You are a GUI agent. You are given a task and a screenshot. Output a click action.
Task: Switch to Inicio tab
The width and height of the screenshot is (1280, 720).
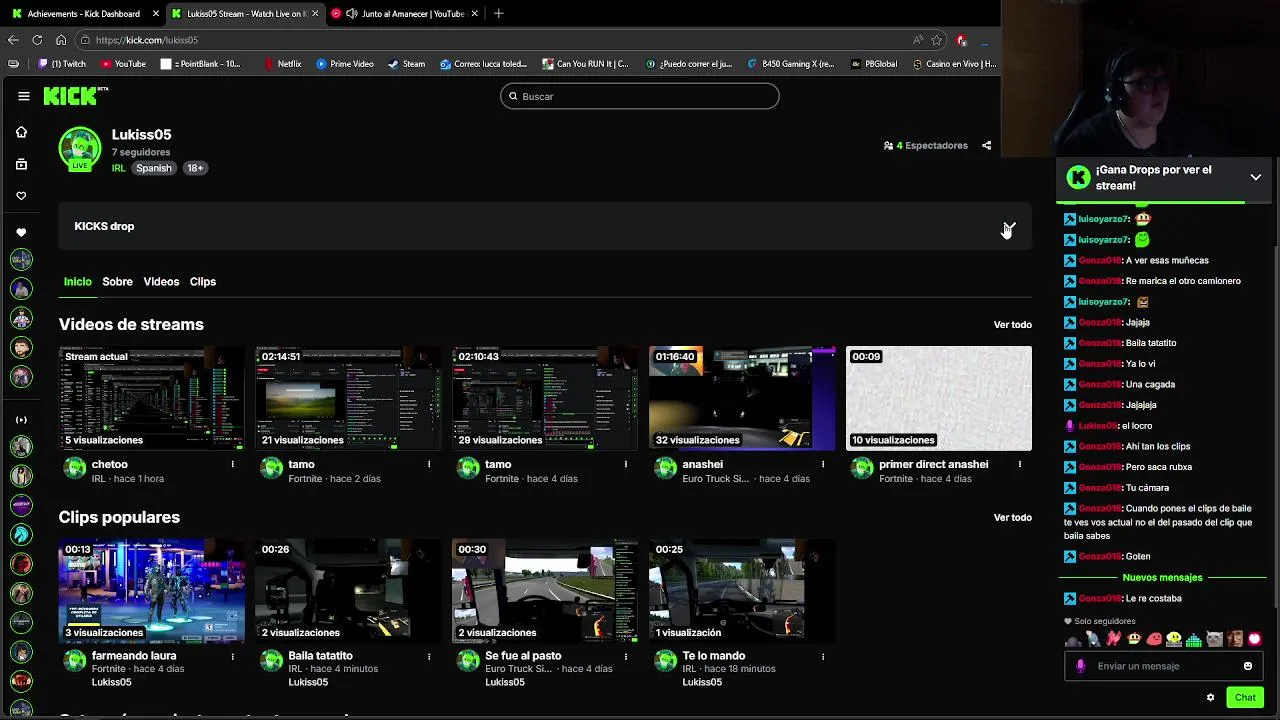[x=78, y=282]
